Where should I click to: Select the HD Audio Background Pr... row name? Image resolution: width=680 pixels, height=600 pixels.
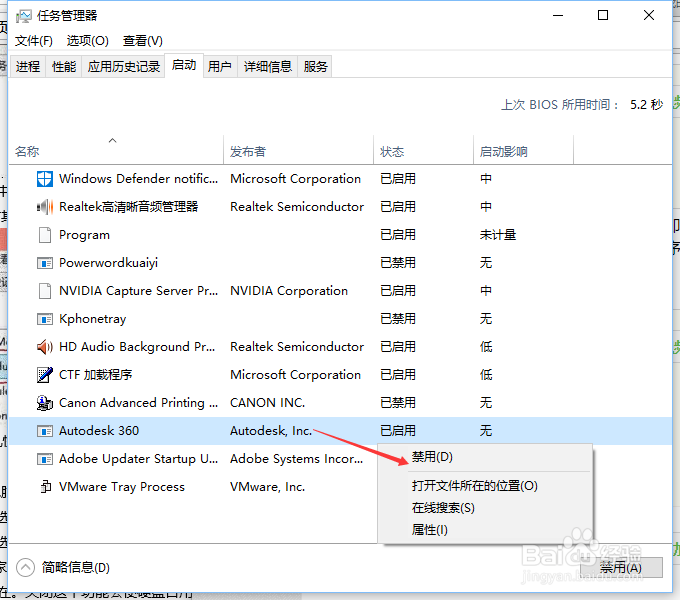(x=137, y=347)
